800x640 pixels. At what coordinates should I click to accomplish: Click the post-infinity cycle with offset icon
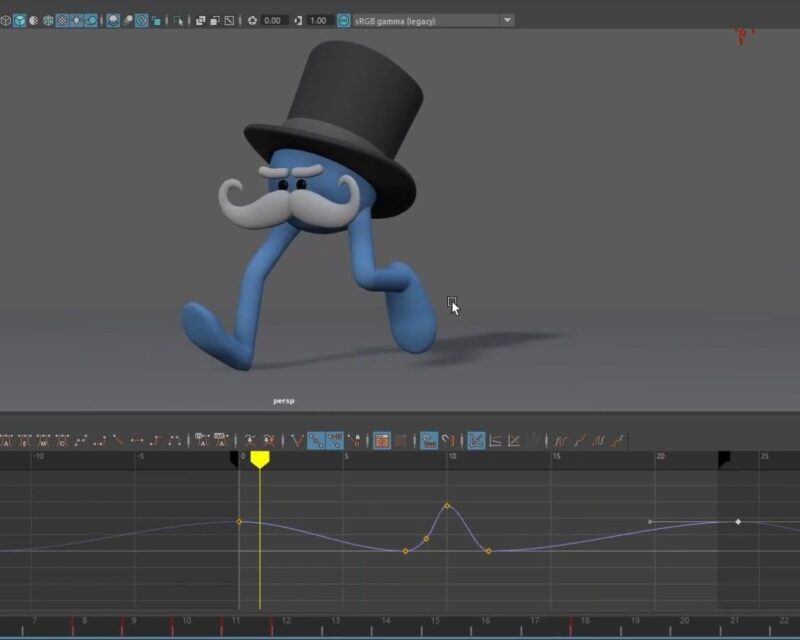(619, 440)
